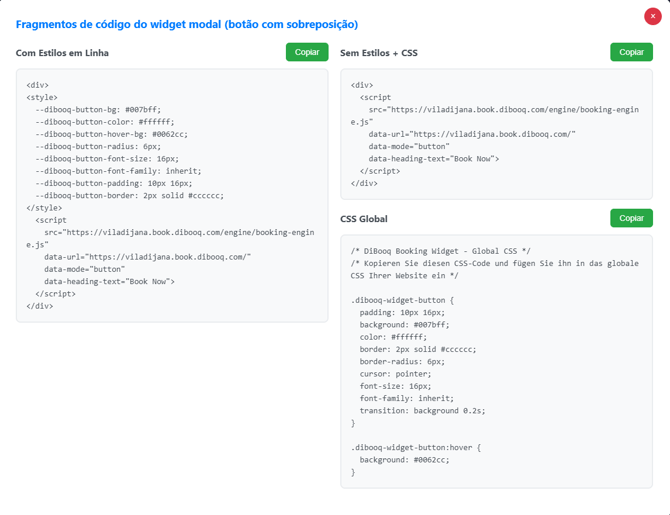The width and height of the screenshot is (670, 515).
Task: Click the 'DiBooq Booking Widget - Global CSS' comment
Action: tap(441, 251)
